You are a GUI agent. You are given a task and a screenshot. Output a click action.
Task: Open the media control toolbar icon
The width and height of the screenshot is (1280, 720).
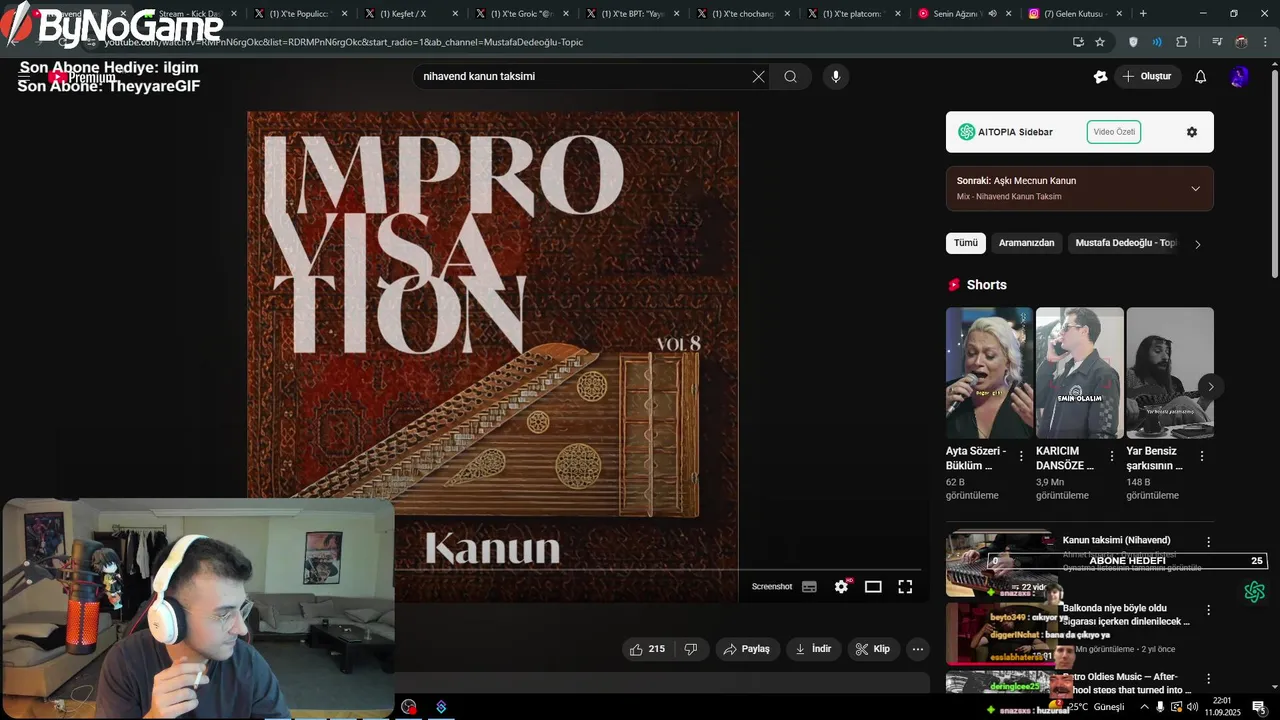[1216, 42]
